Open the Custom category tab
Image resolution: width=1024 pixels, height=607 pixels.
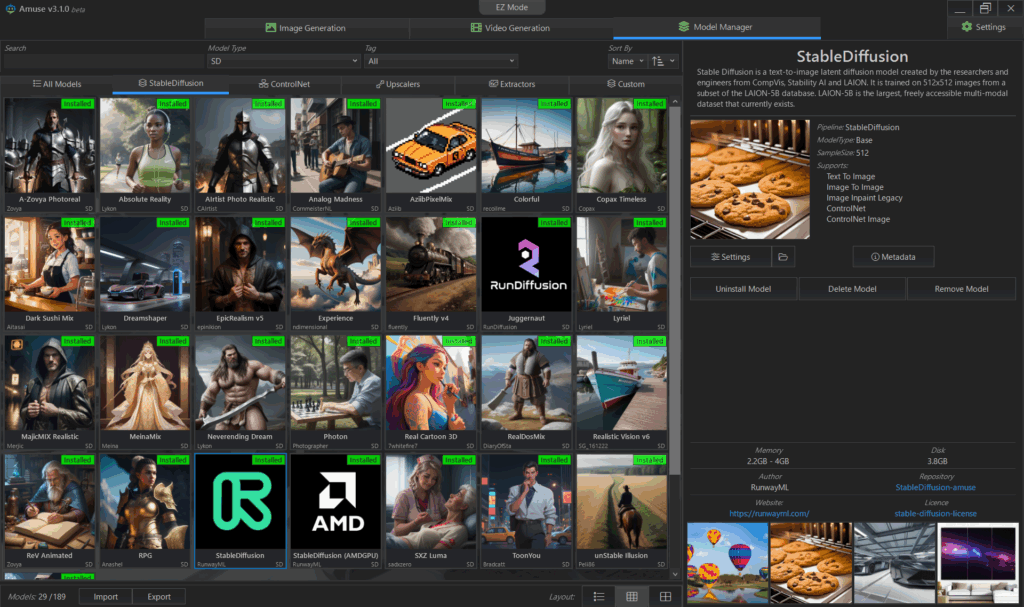[626, 84]
